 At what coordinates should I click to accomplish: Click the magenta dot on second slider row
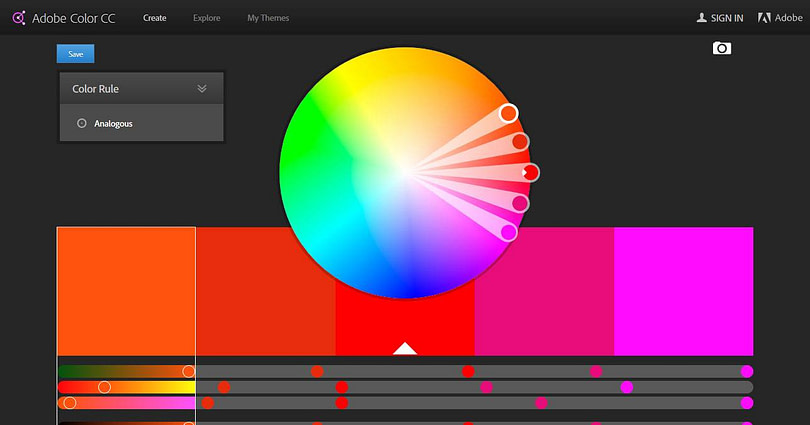tap(627, 387)
